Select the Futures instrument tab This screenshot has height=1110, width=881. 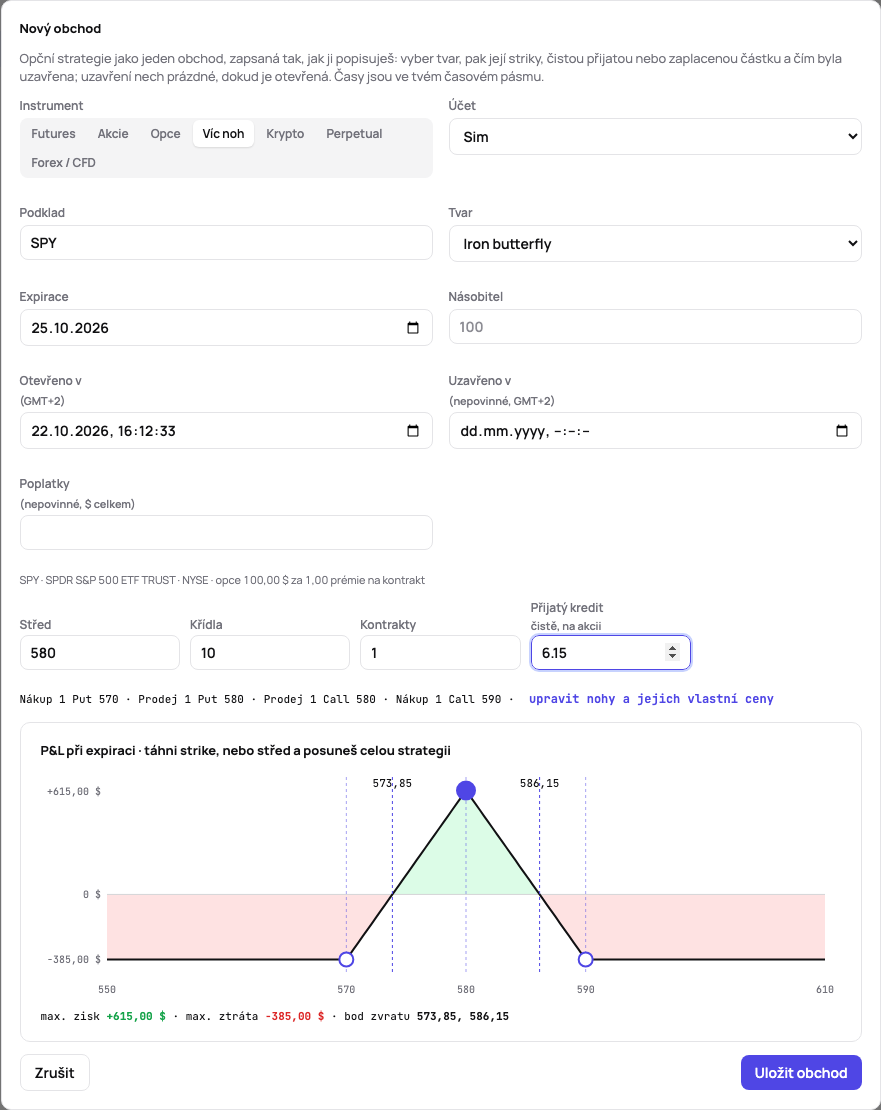53,134
